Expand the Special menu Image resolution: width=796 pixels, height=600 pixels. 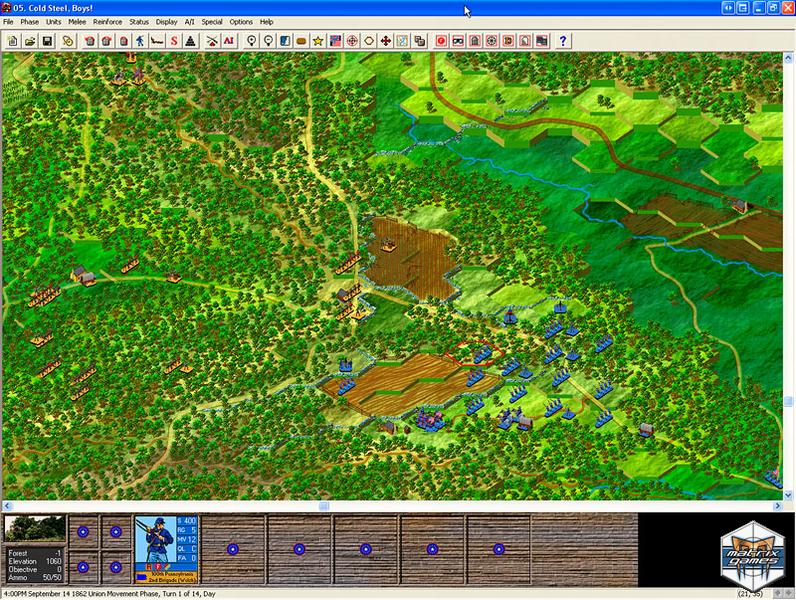coord(212,21)
